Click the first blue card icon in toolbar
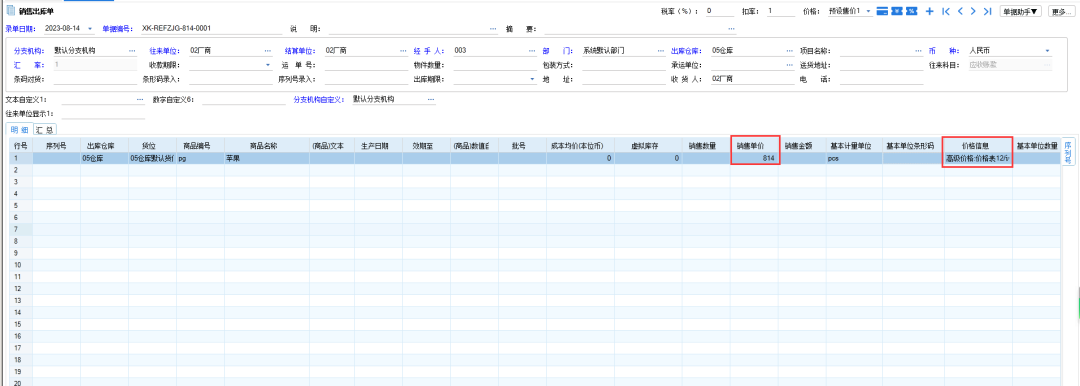Screen dimensions: 1080x386 882,11
